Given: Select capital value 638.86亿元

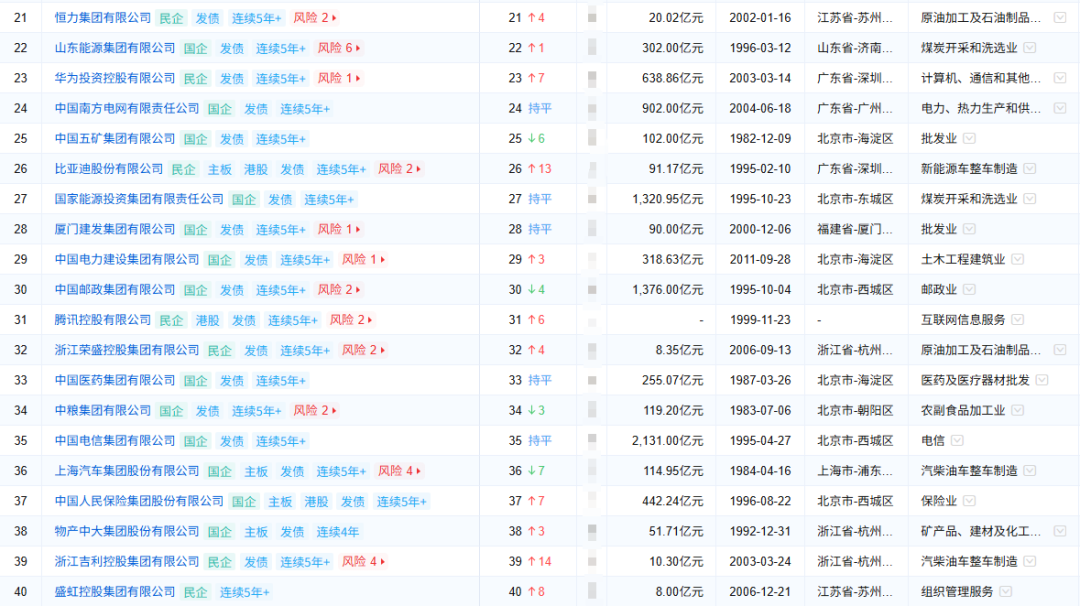Looking at the screenshot, I should point(672,79).
